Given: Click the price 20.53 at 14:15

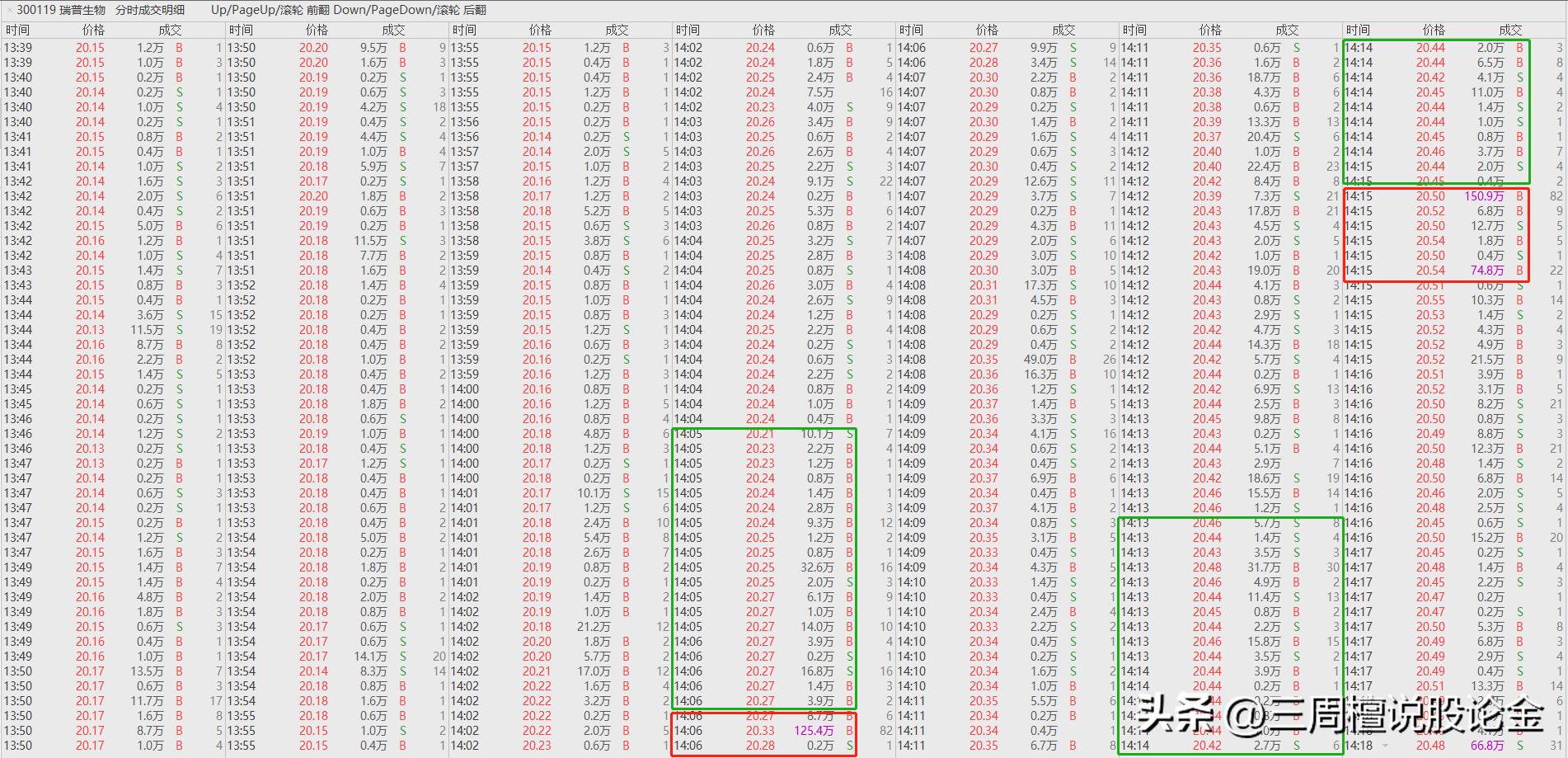Looking at the screenshot, I should [1430, 315].
